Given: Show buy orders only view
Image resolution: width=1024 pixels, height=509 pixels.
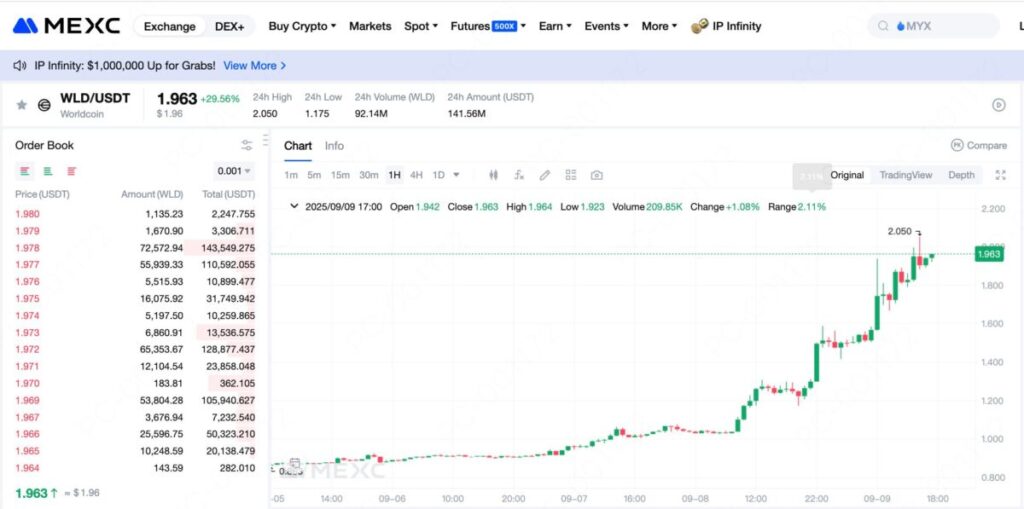Looking at the screenshot, I should pyautogui.click(x=48, y=171).
